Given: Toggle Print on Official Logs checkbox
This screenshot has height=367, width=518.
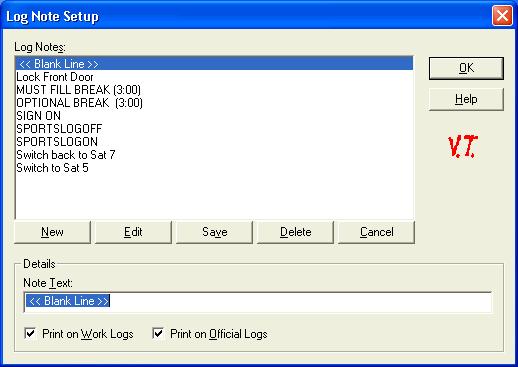Looking at the screenshot, I should click(x=158, y=333).
